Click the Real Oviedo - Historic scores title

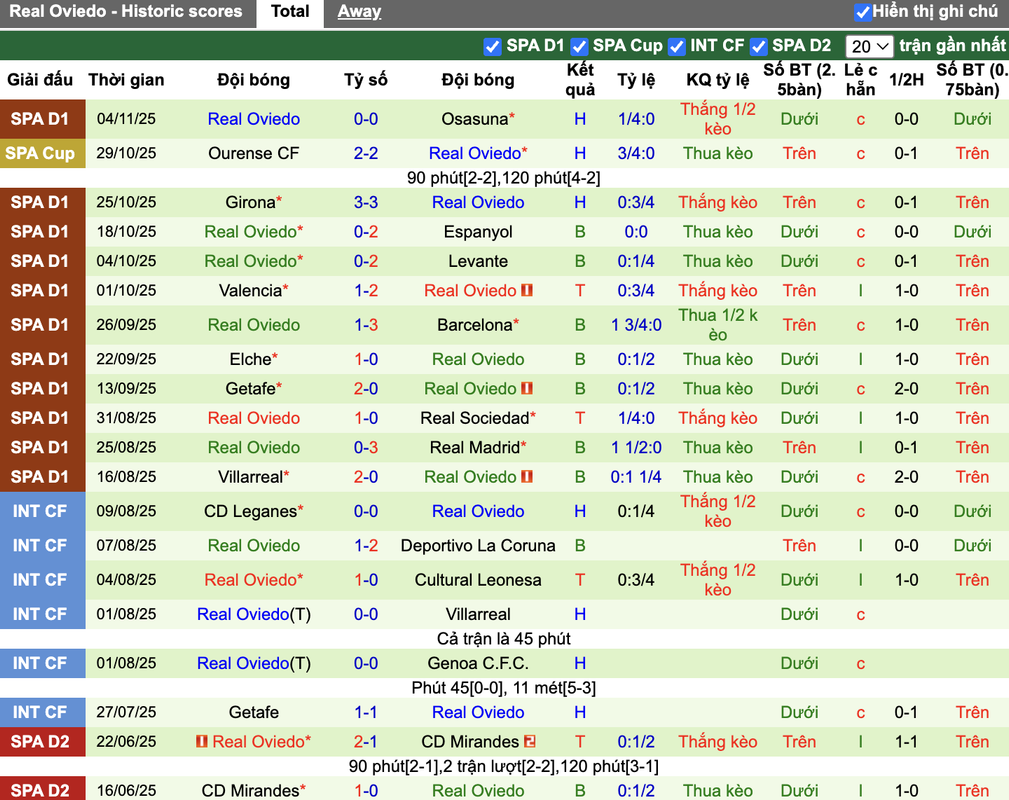(125, 12)
